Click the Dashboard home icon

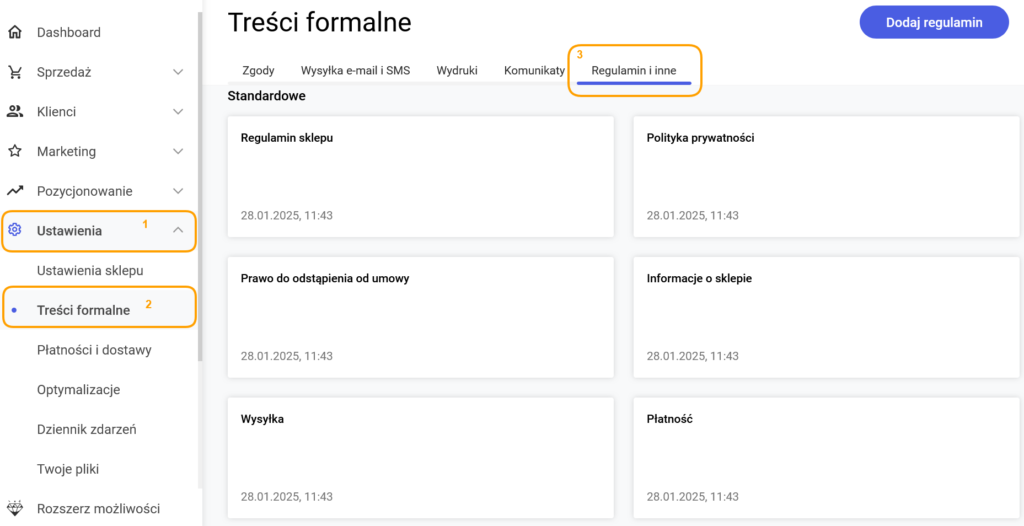click(14, 32)
